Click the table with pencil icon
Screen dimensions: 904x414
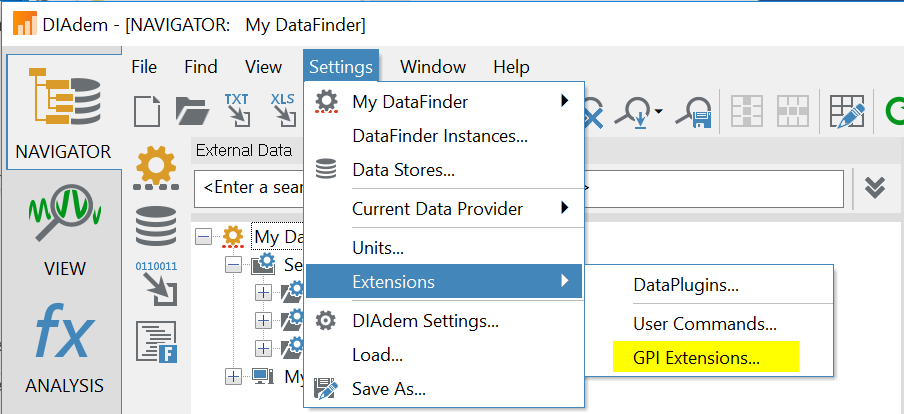tap(847, 111)
